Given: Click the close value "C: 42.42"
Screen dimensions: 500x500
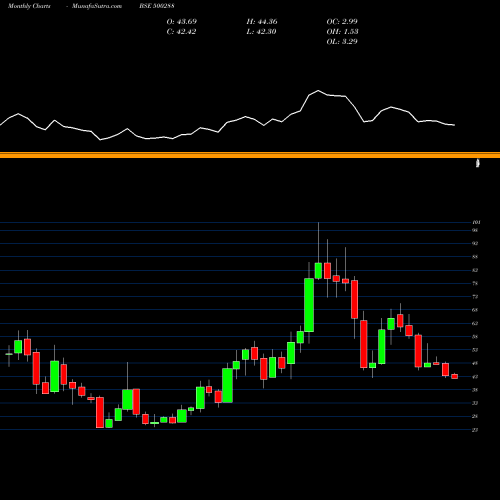Looking at the screenshot, I should (181, 31).
